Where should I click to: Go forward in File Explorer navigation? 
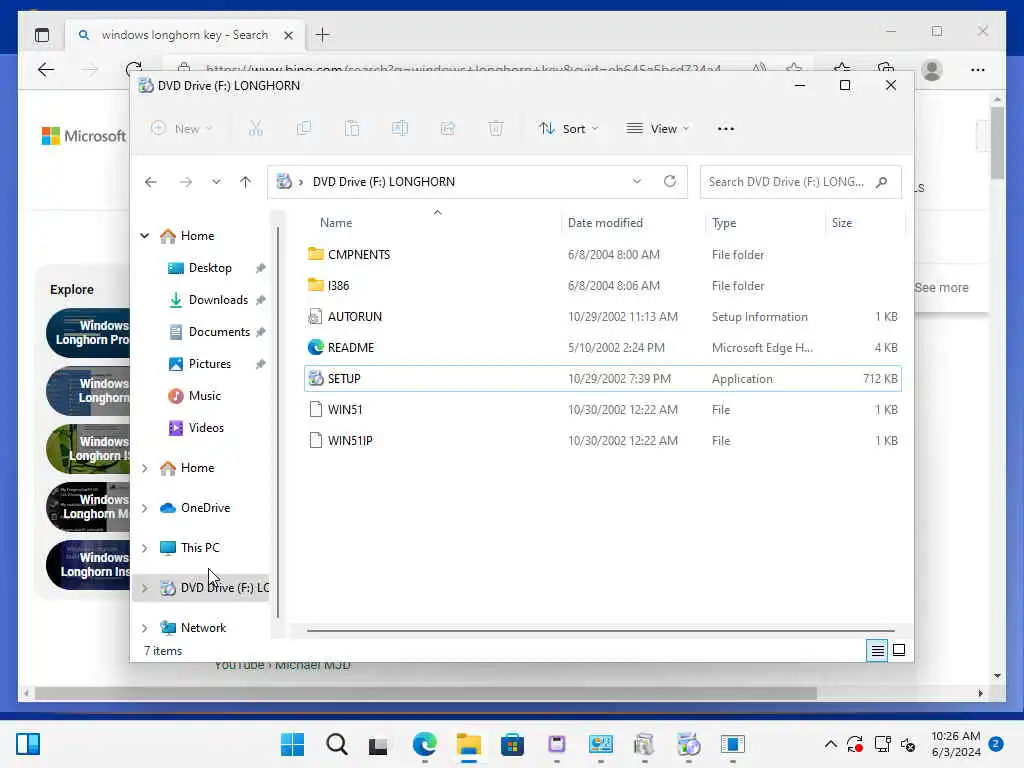point(186,182)
